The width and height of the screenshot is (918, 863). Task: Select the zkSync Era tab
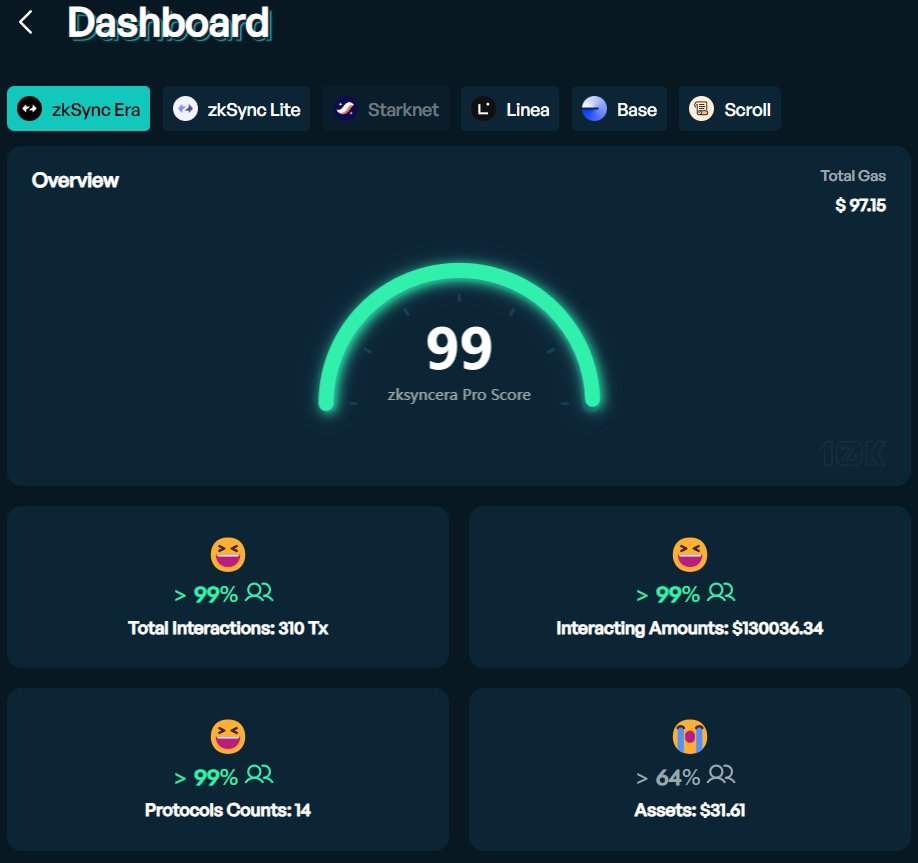click(78, 109)
